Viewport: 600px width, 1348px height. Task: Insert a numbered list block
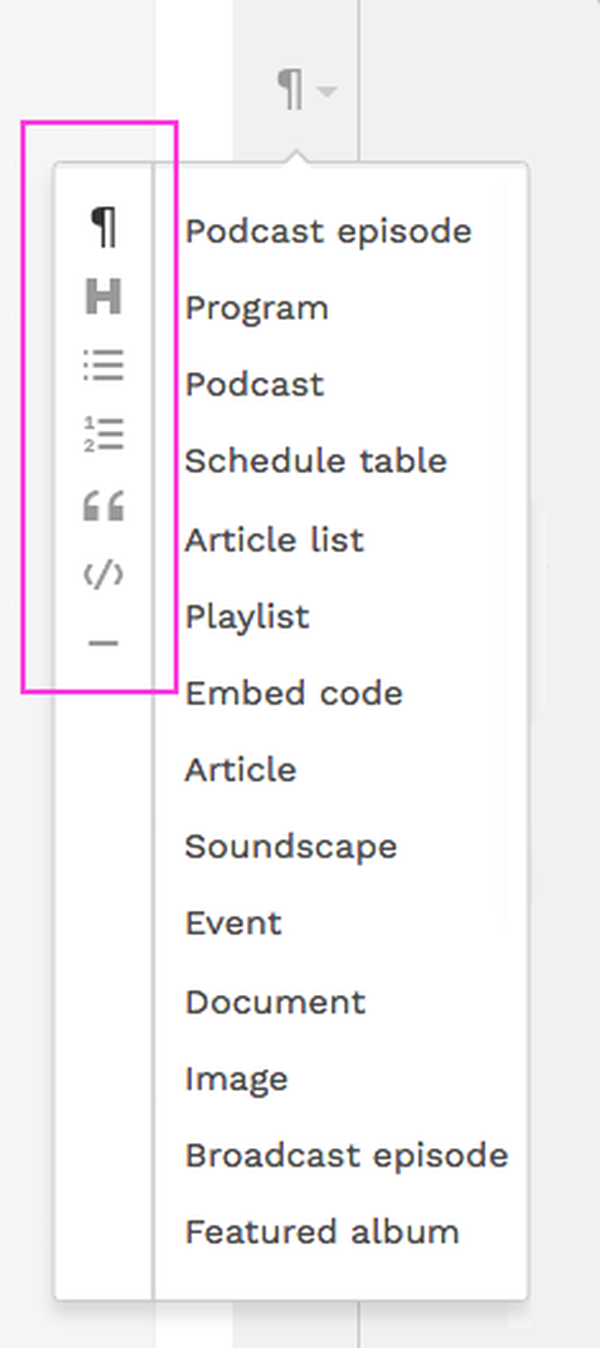pos(104,435)
